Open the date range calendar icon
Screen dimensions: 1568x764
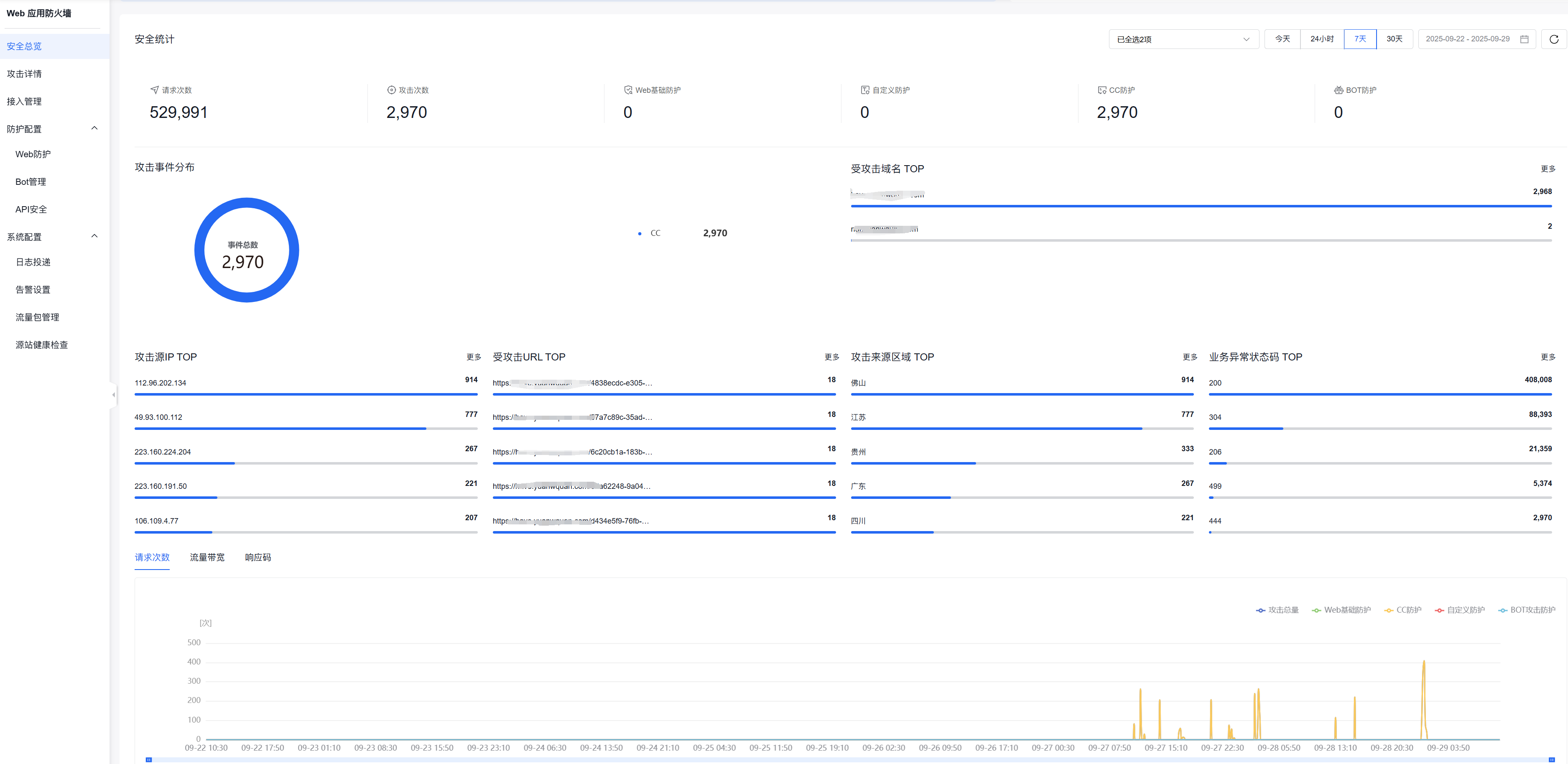1524,39
